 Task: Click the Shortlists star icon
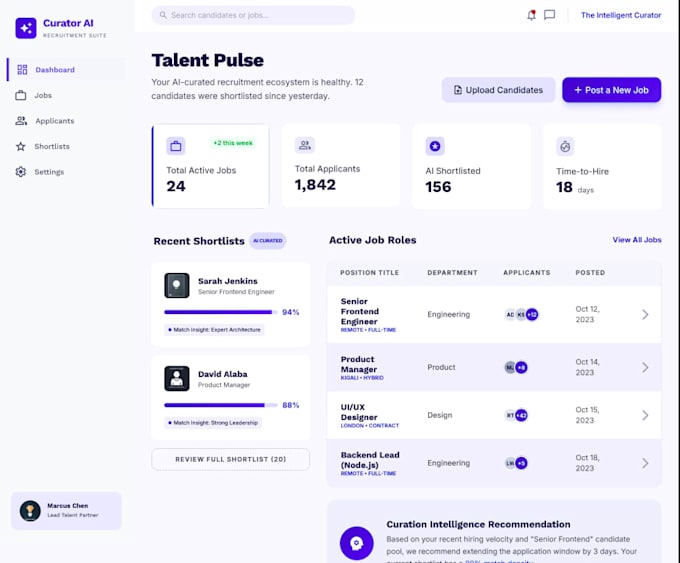21,146
